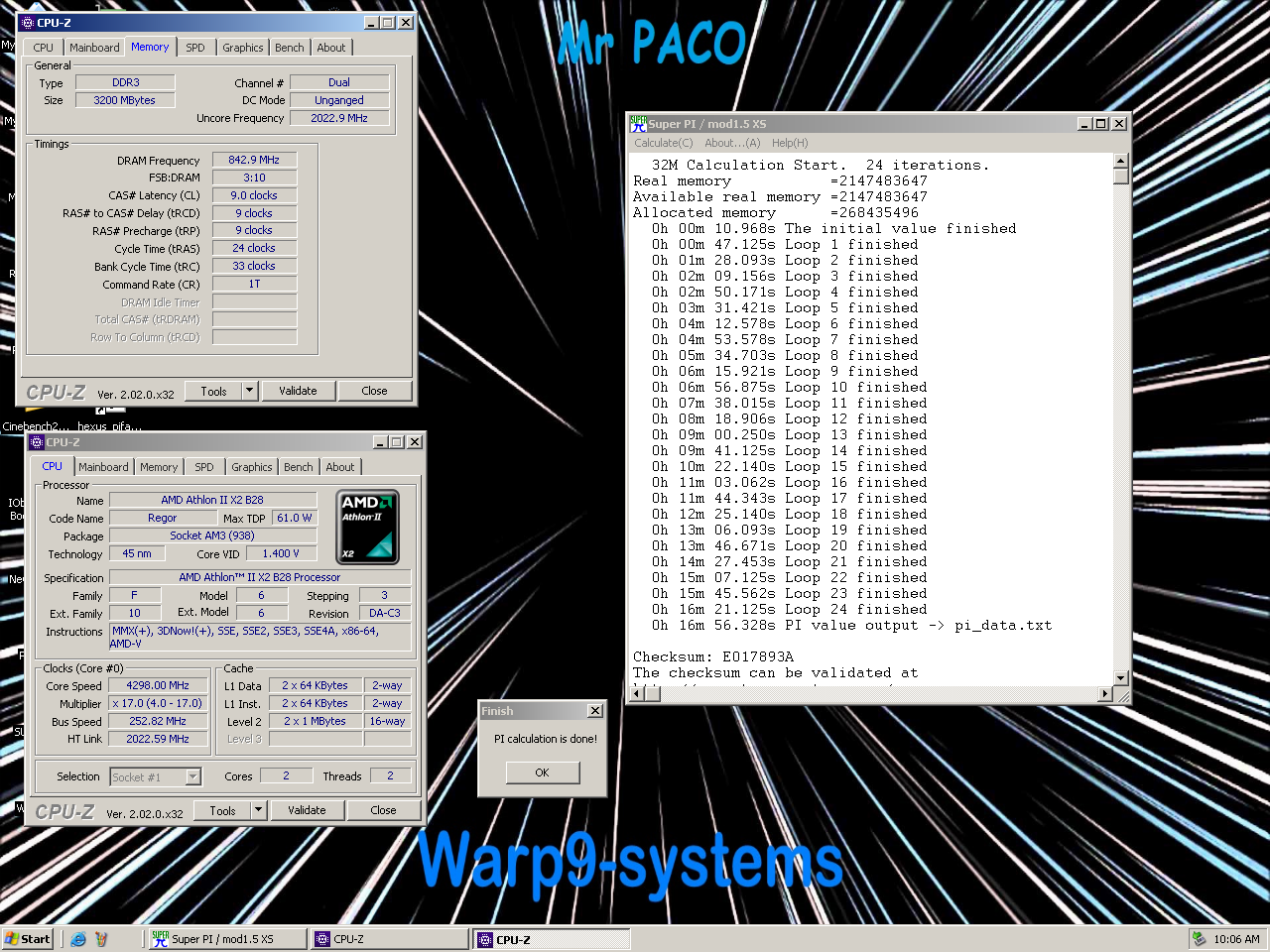
Task: Click Validate in bottom CPU-Z window
Action: pyautogui.click(x=307, y=810)
